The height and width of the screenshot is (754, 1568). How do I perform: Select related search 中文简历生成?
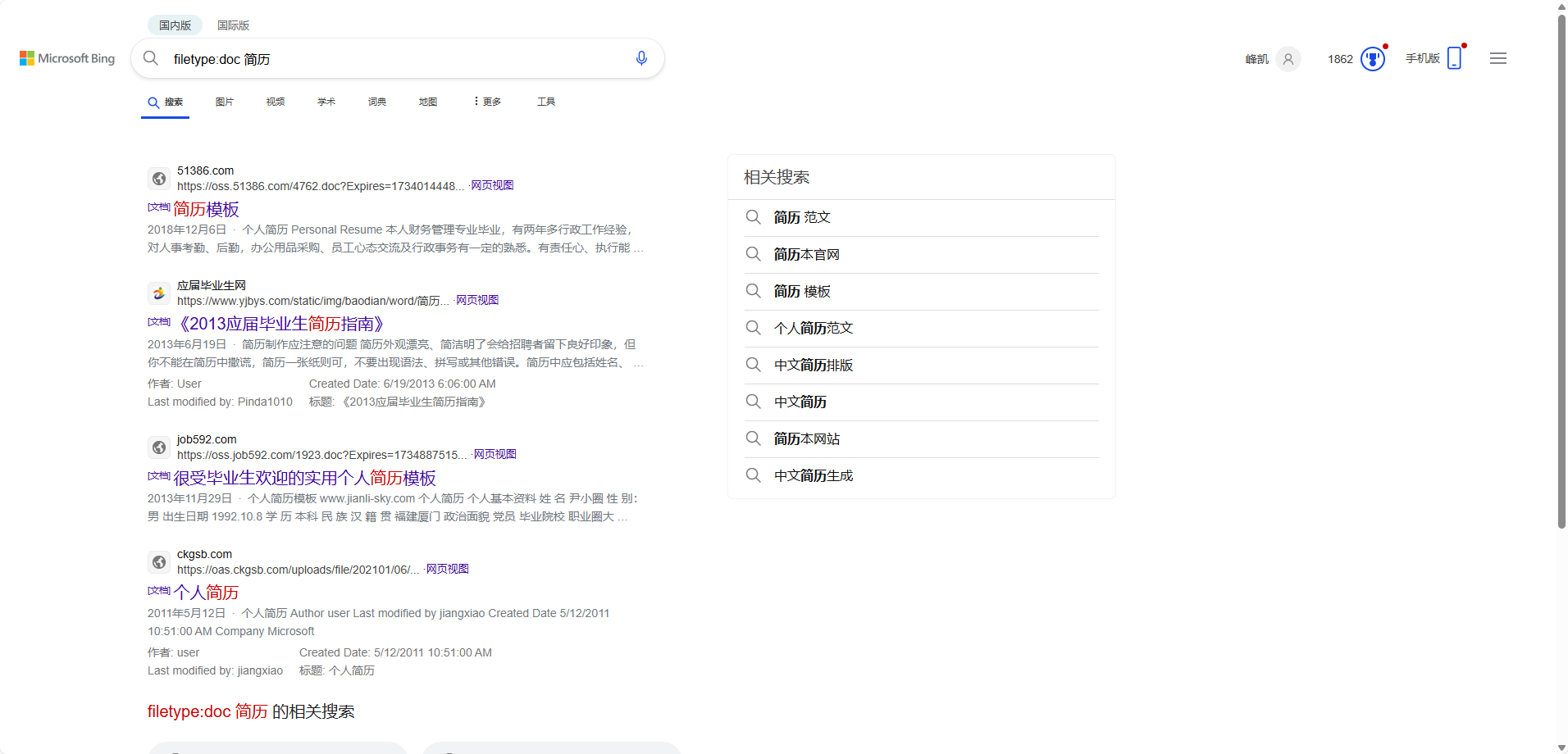coord(814,475)
